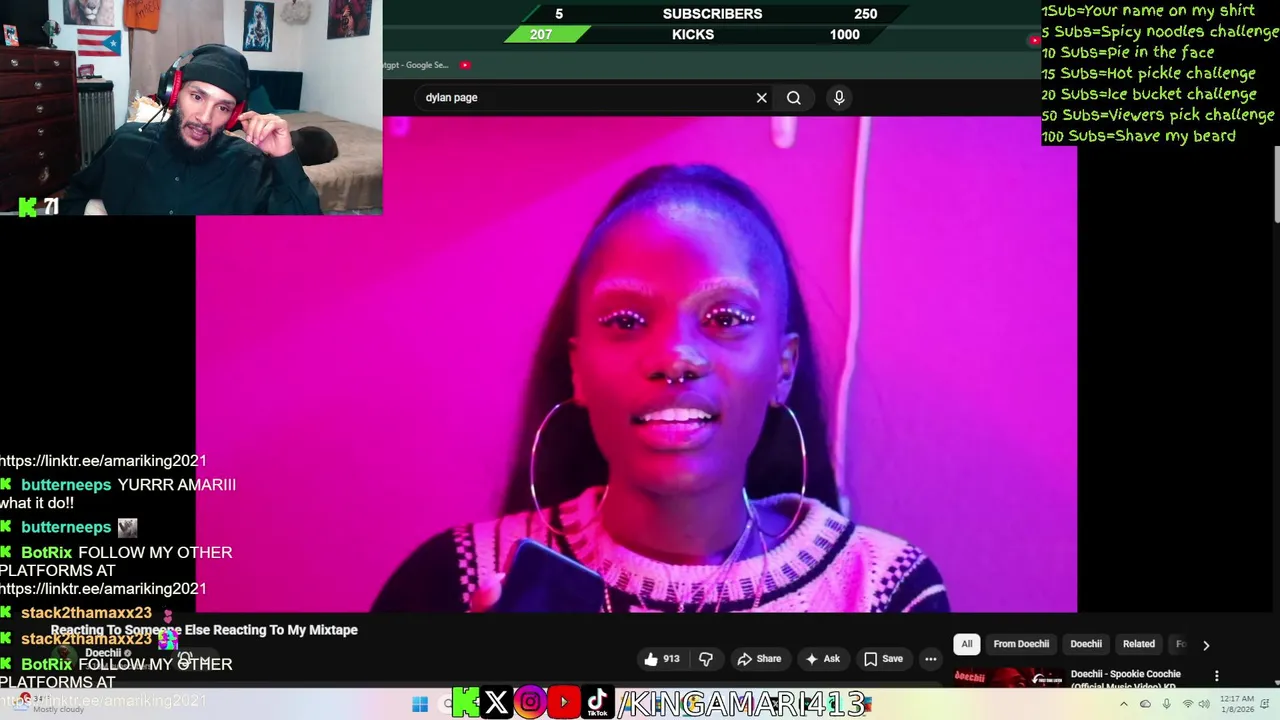This screenshot has height=720, width=1280.
Task: Dislike the video with thumbs-down
Action: pos(706,659)
